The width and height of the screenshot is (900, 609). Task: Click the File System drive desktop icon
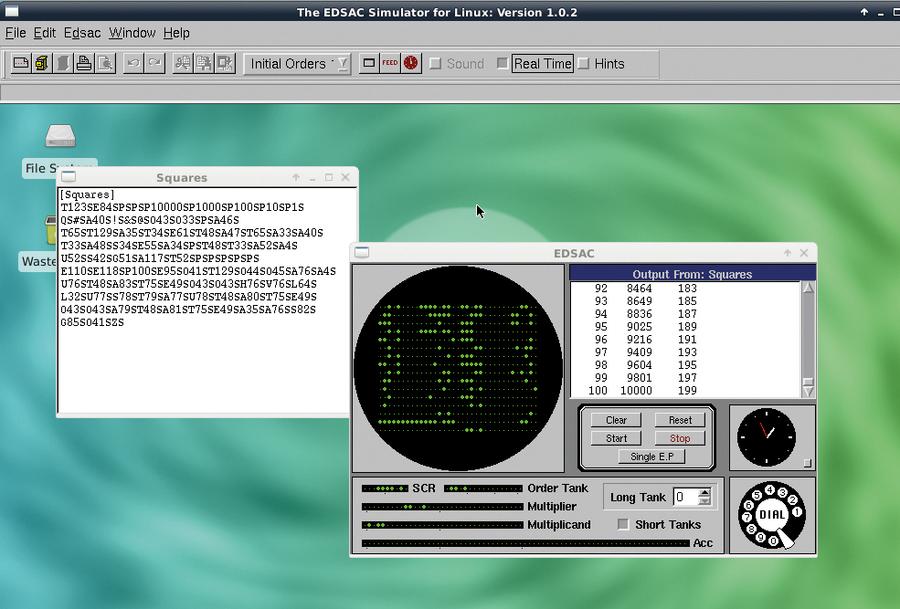[60, 137]
